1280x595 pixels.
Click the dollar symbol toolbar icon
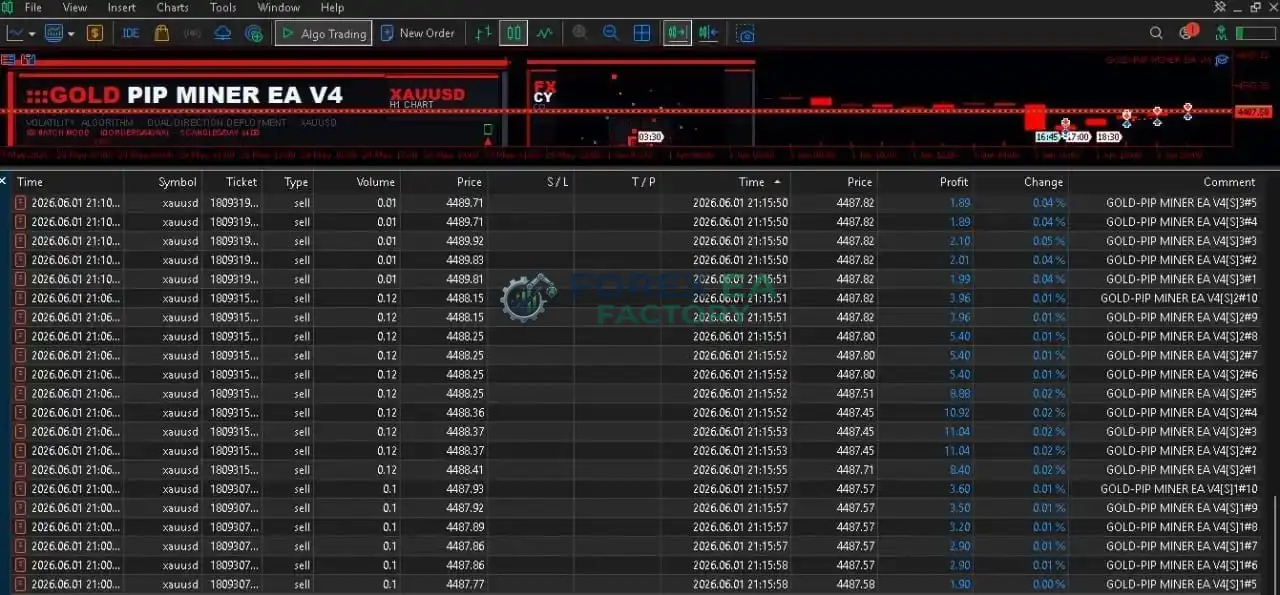(x=94, y=33)
